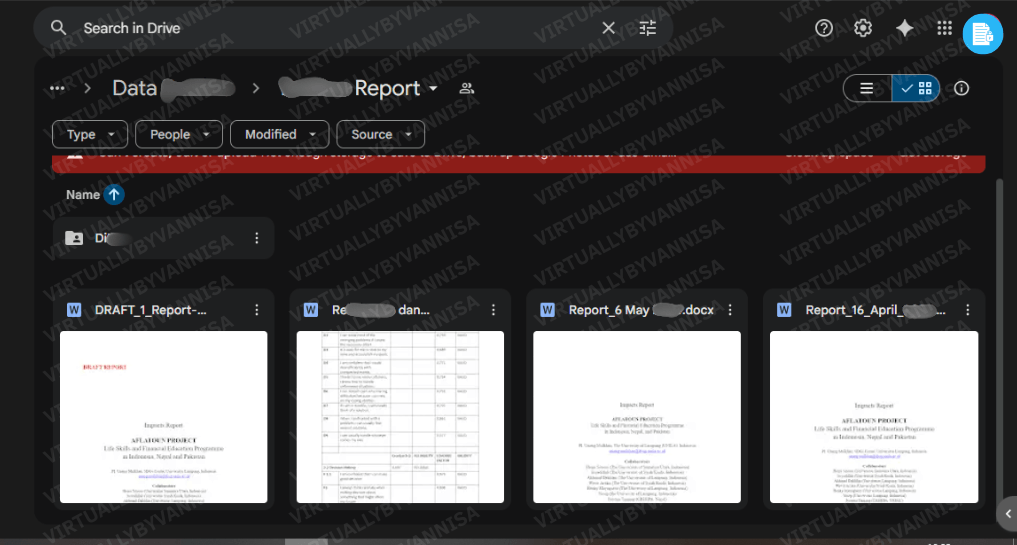The height and width of the screenshot is (545, 1017).
Task: Sort by the Name column header
Action: pos(83,195)
